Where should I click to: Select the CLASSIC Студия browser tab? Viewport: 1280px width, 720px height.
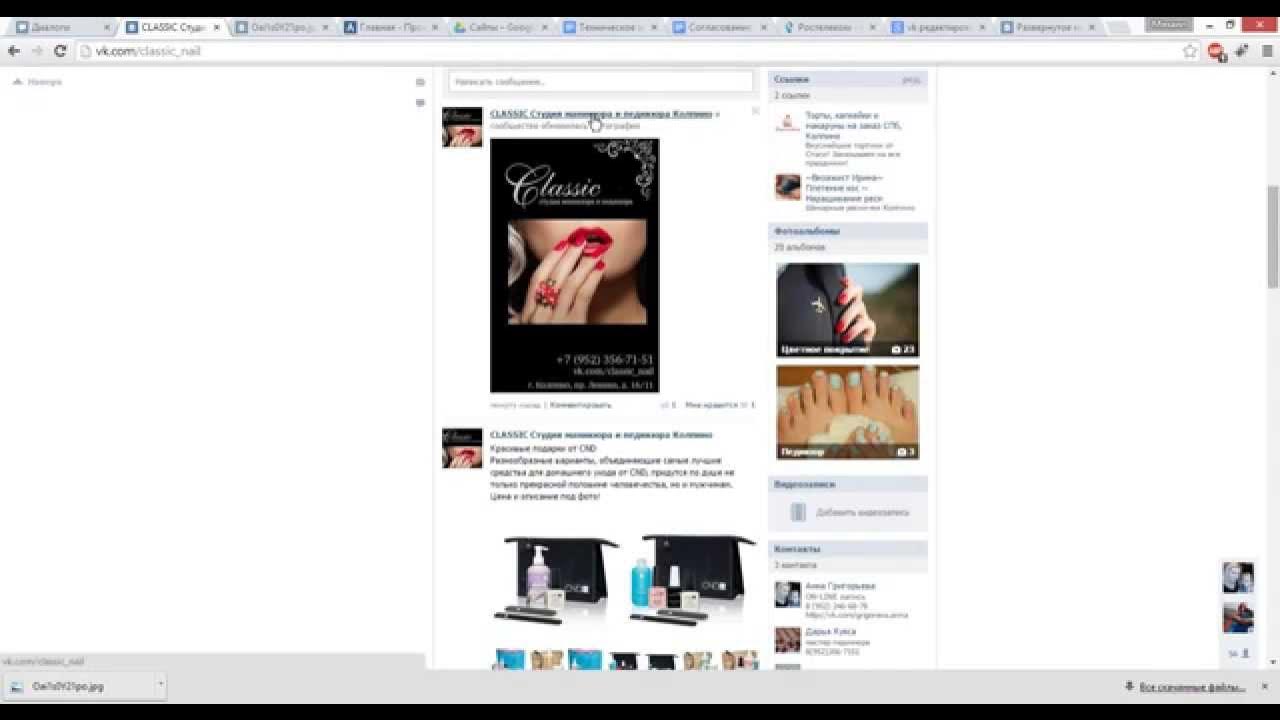pyautogui.click(x=172, y=28)
